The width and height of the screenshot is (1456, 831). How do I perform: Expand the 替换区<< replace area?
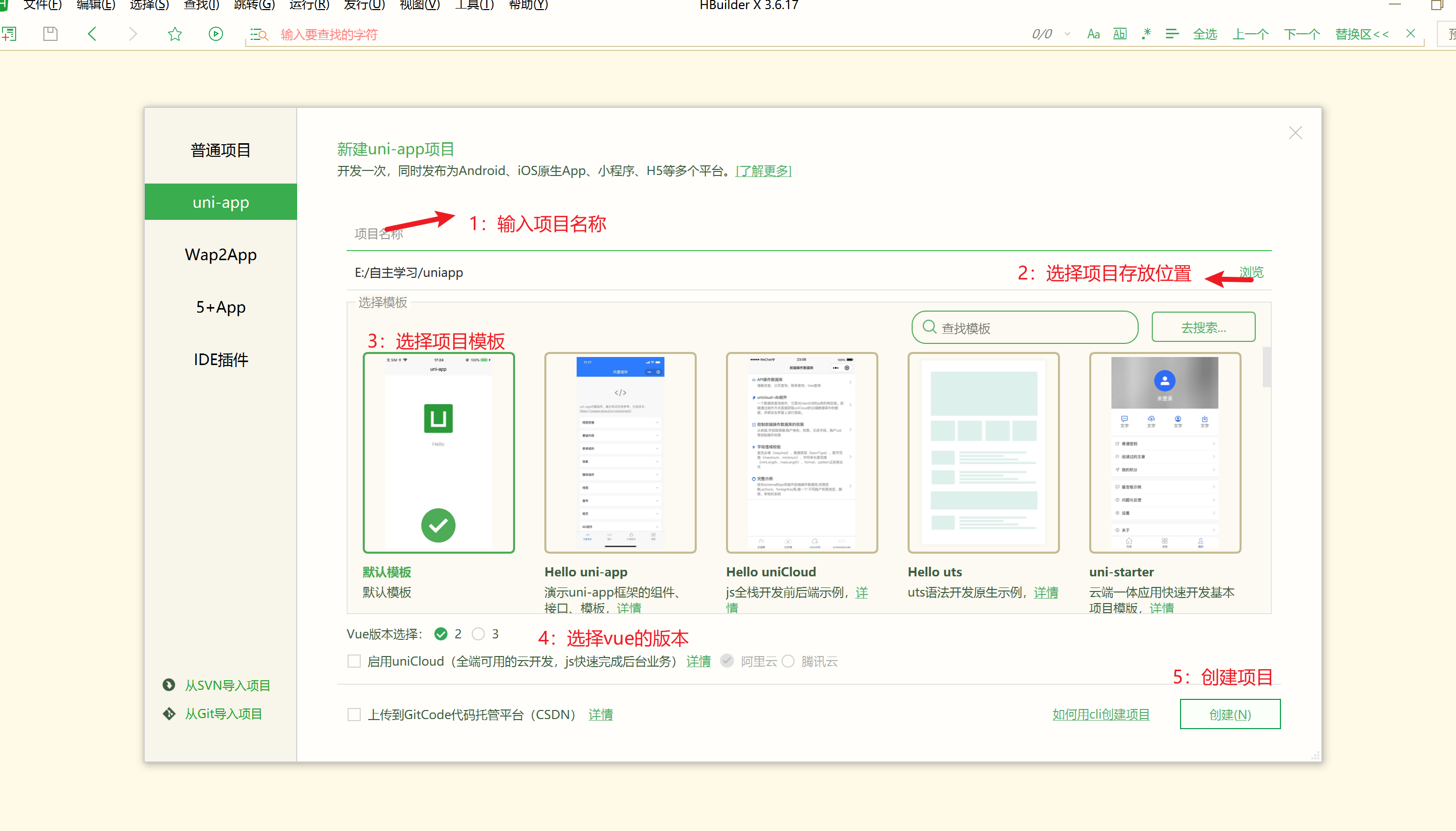pyautogui.click(x=1362, y=34)
